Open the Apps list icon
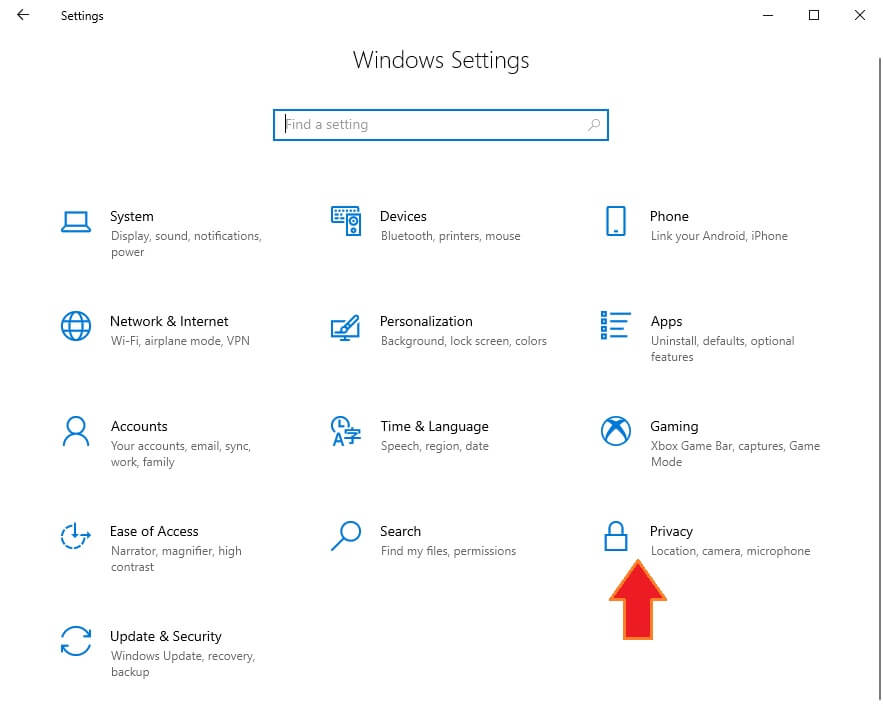This screenshot has width=883, height=711. coord(616,325)
